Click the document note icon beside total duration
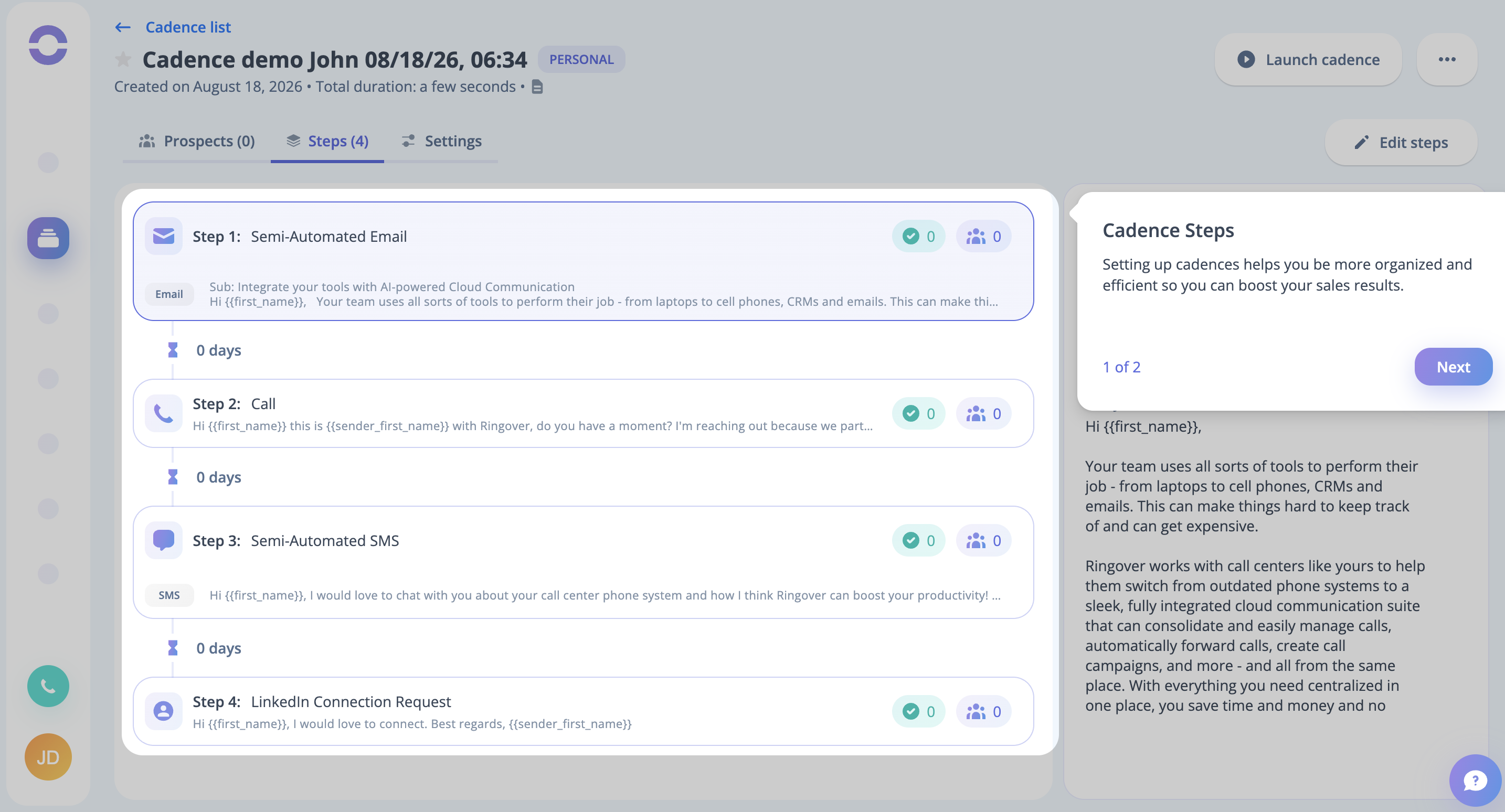The image size is (1505, 812). [x=537, y=87]
